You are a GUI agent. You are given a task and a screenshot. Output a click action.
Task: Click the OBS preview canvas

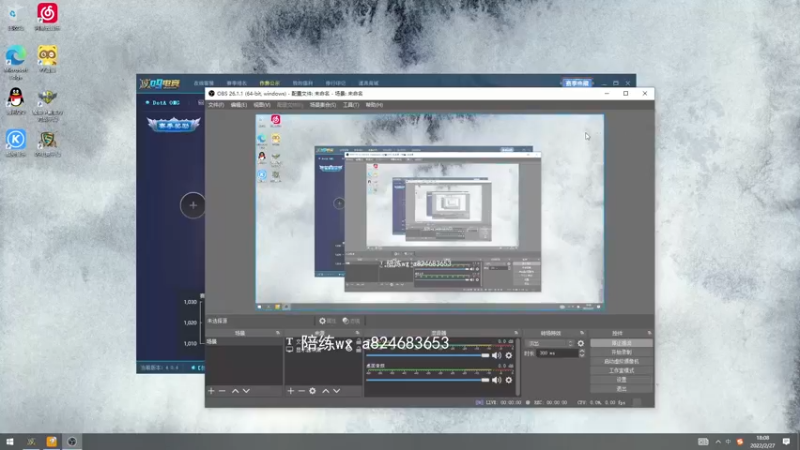[x=430, y=212]
